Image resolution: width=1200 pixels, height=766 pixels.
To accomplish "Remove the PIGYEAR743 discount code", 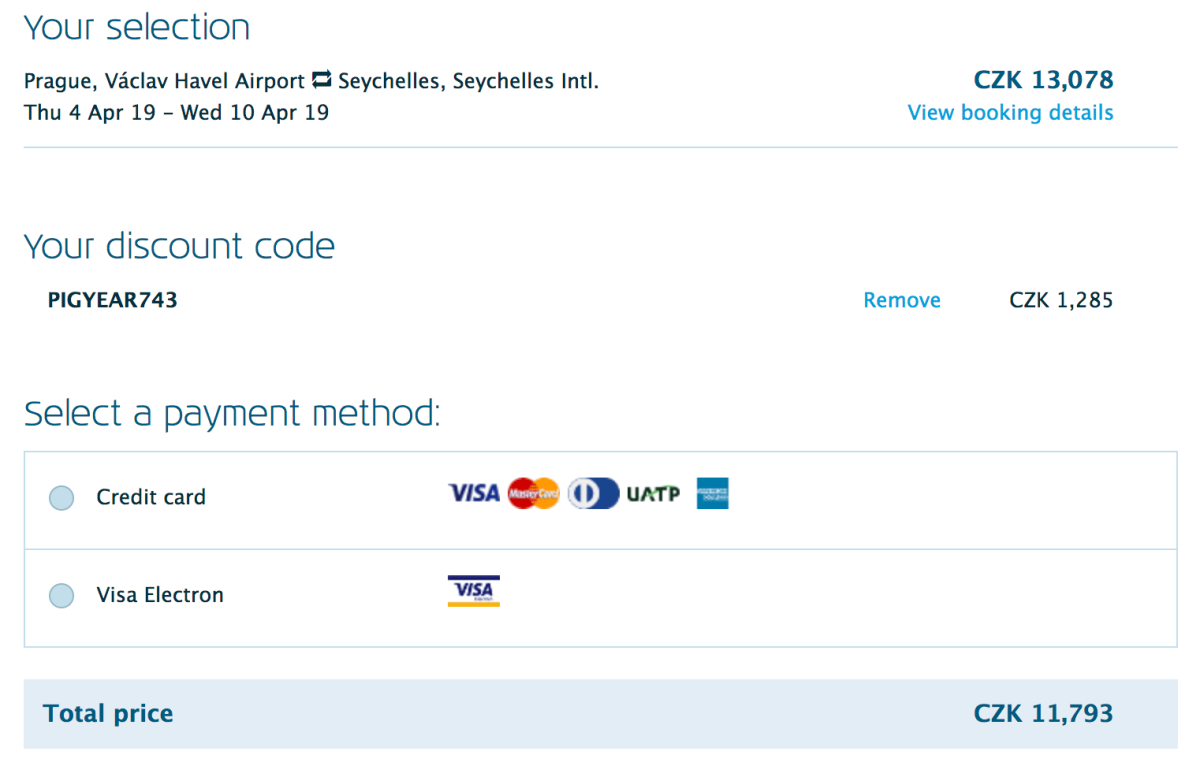I will coord(902,300).
